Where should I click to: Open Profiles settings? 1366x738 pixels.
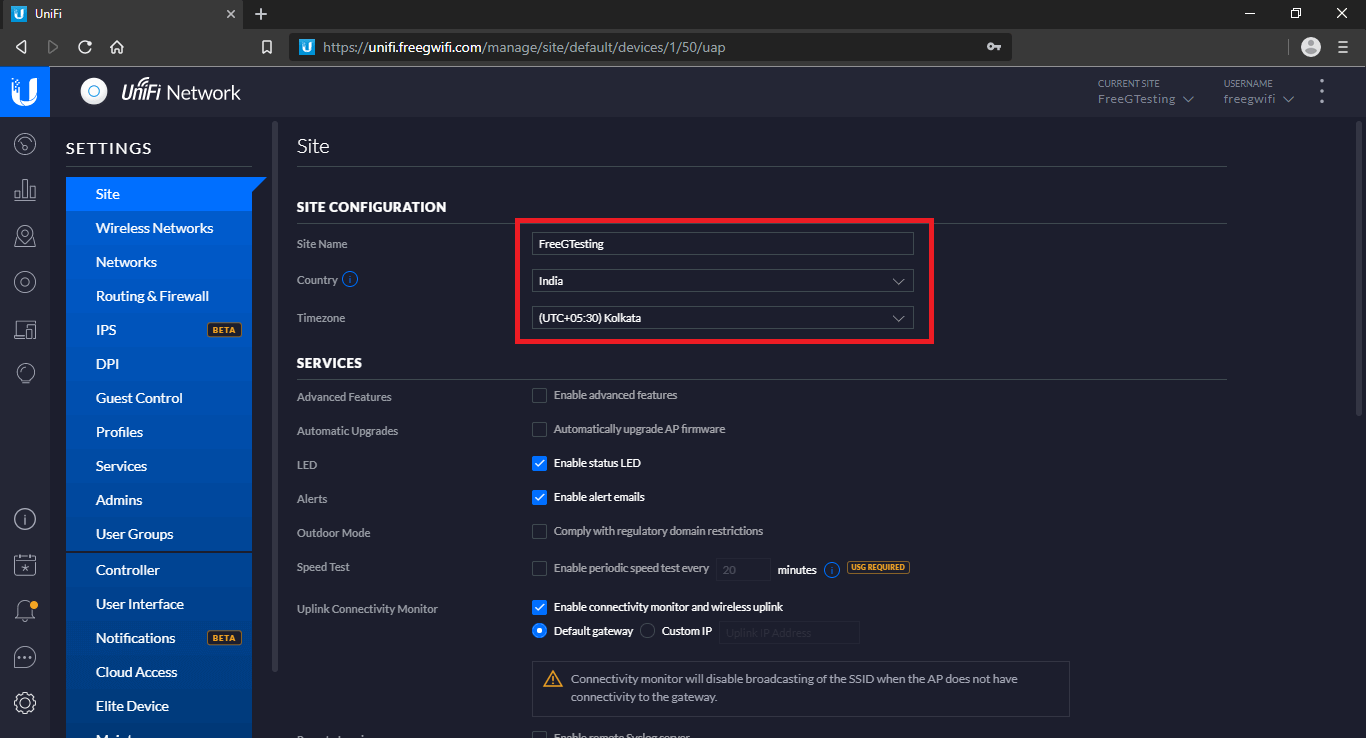(159, 432)
